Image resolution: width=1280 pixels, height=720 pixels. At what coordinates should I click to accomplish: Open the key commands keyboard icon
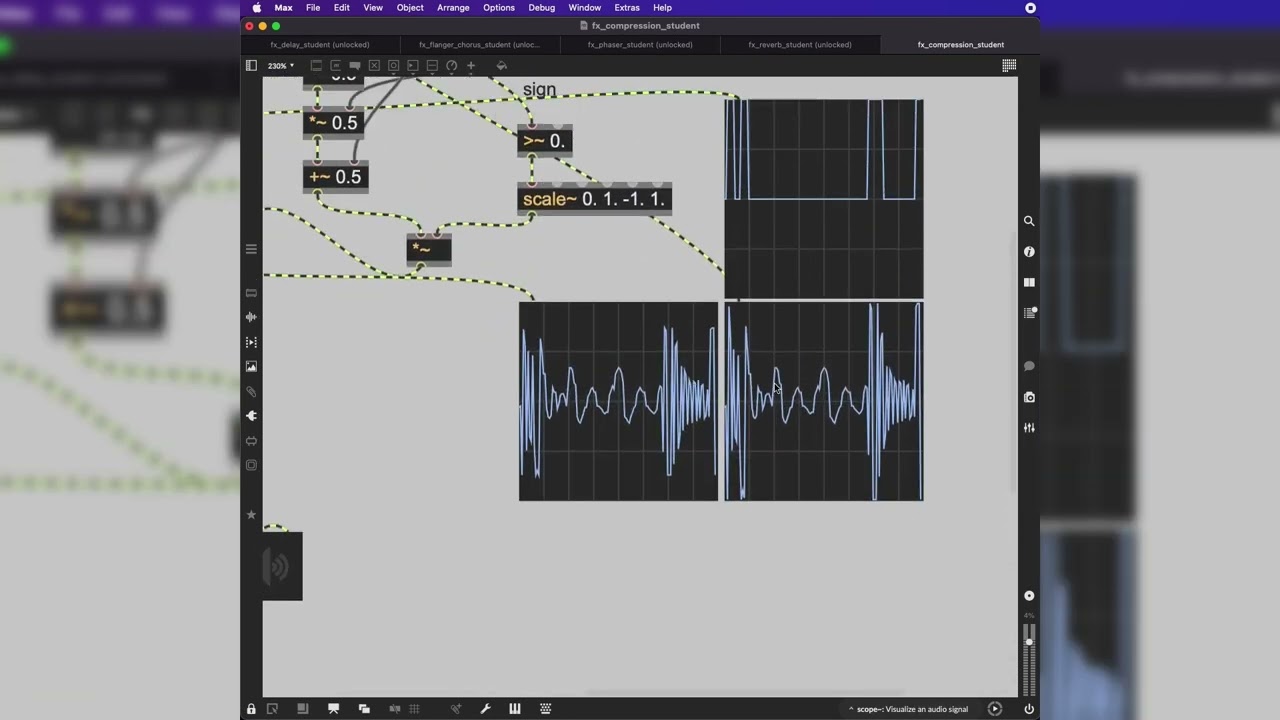[545, 709]
